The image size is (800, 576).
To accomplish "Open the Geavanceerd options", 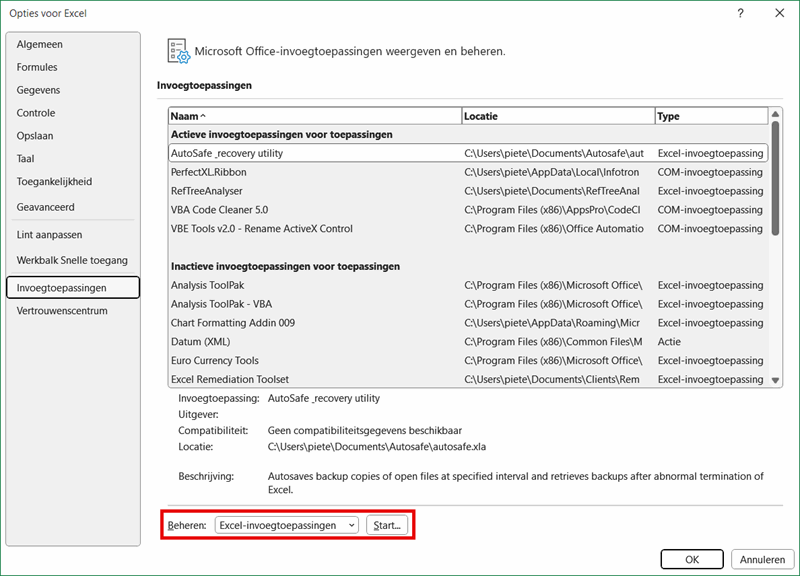I will click(73, 207).
